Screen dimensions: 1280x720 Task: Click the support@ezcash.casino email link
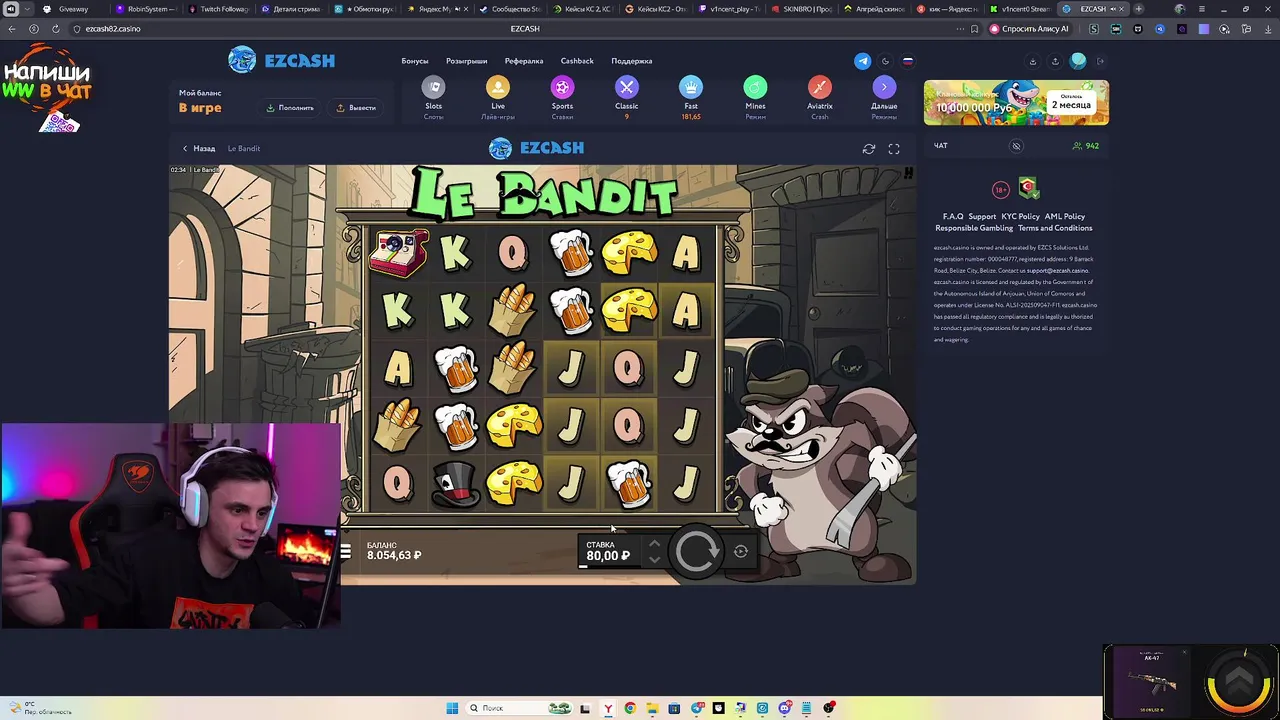tap(1057, 270)
